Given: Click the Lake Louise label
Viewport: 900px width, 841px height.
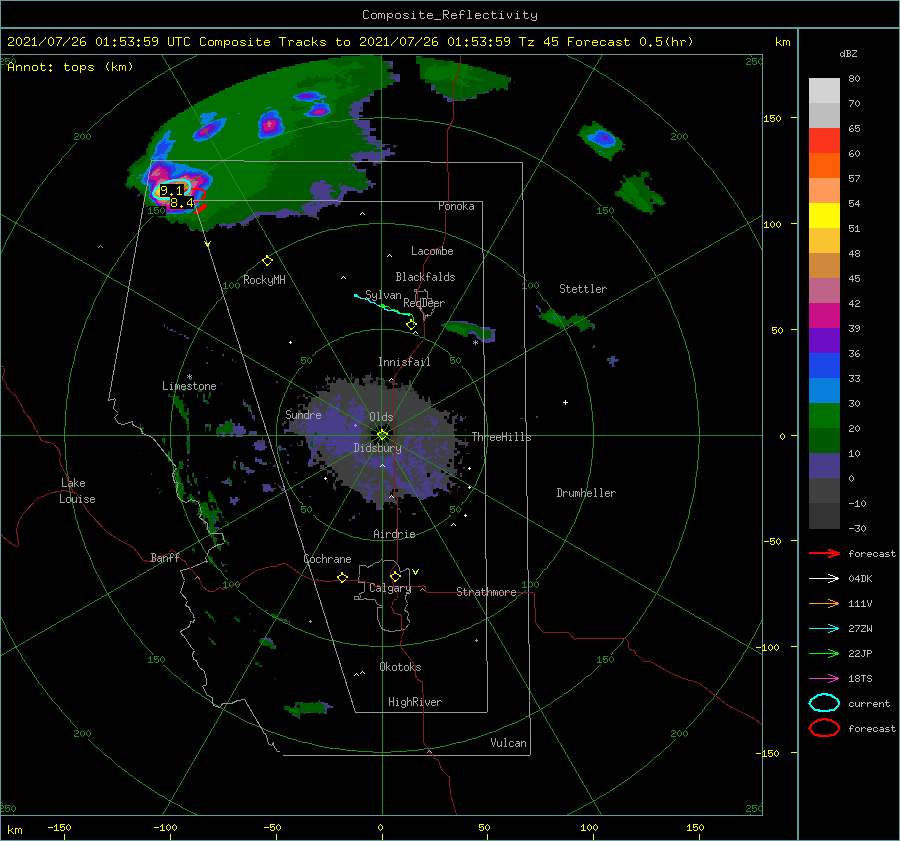Looking at the screenshot, I should 77,491.
